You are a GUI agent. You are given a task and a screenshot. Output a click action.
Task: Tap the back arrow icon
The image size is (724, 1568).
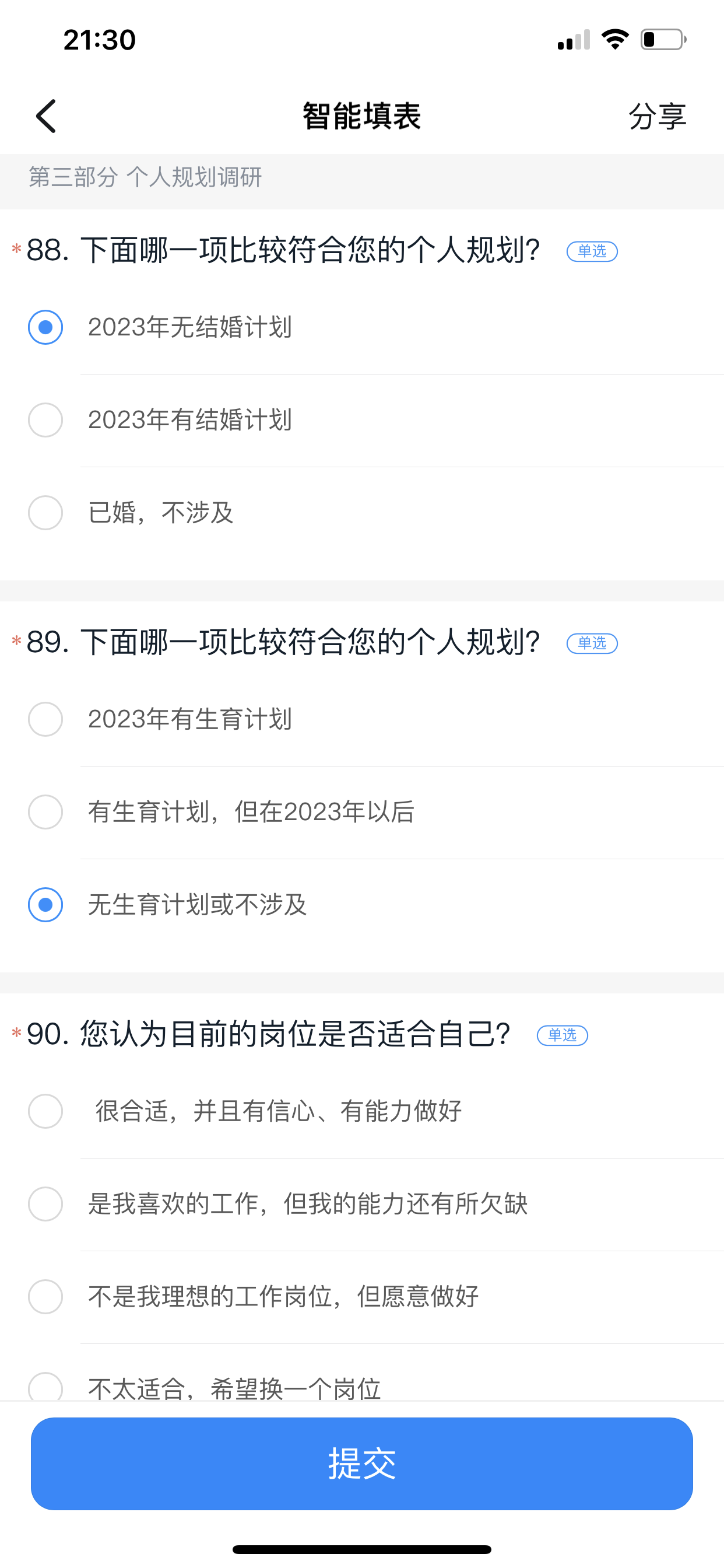pos(46,116)
